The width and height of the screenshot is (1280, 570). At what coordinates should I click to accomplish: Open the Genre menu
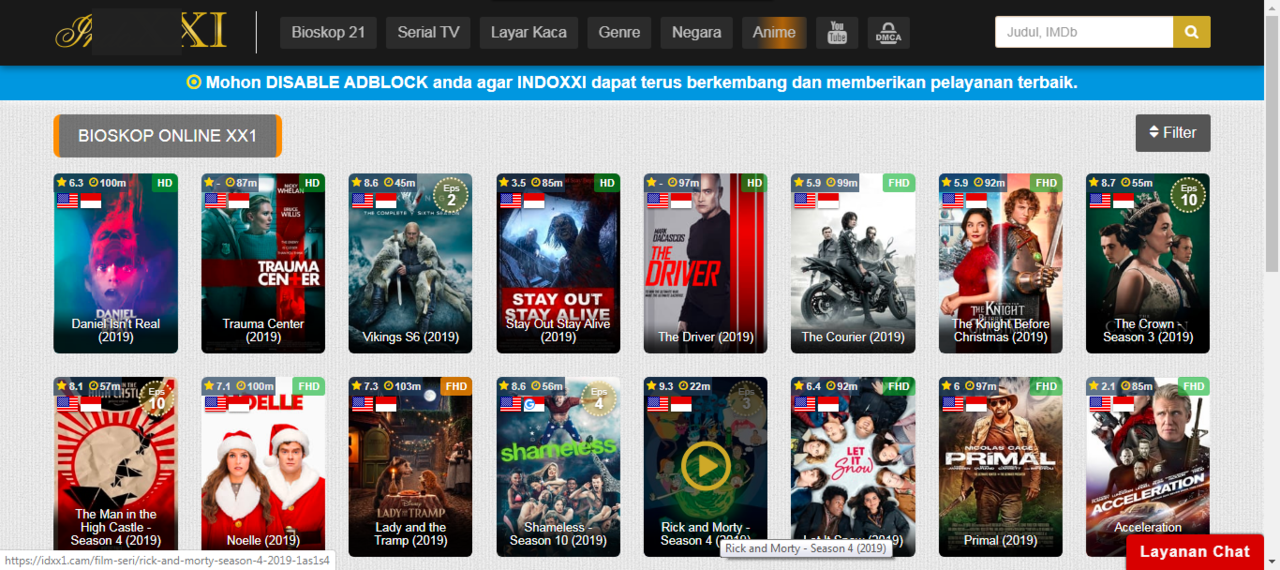coord(619,32)
